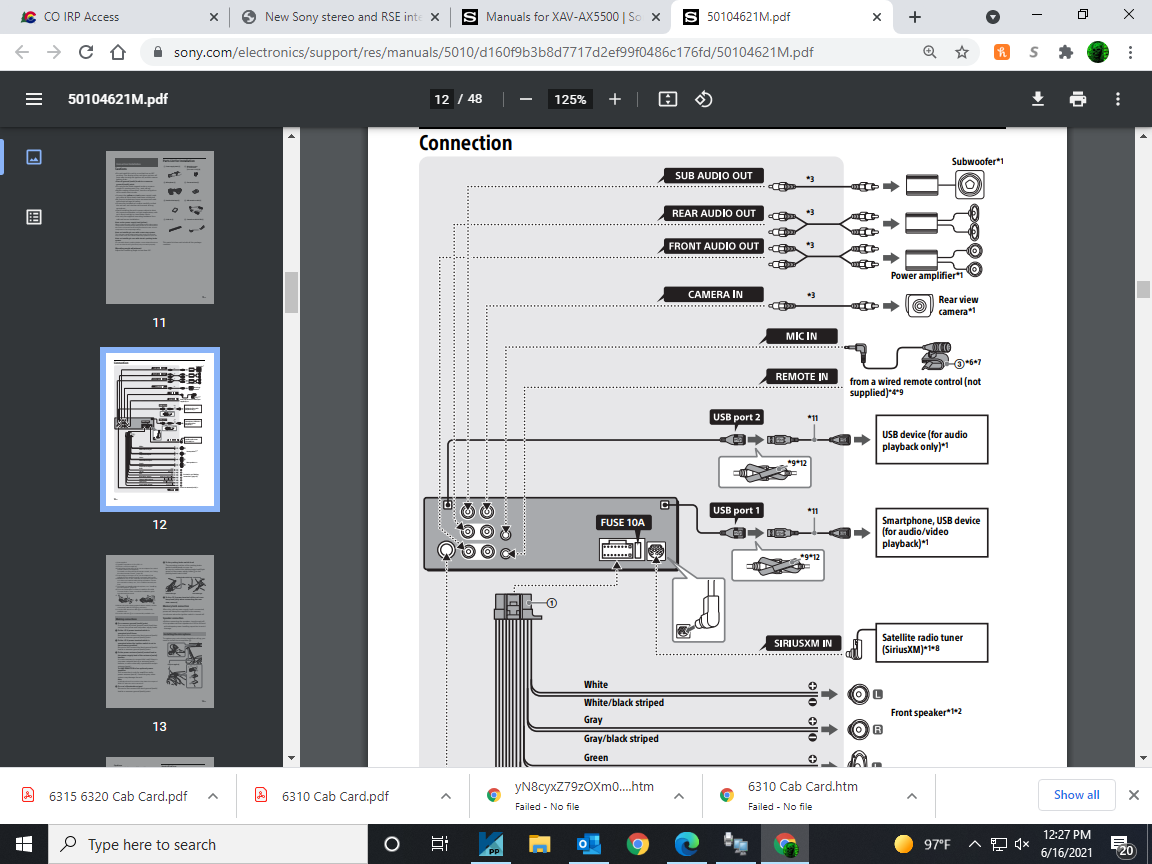Click the gray S extension icon
The width and height of the screenshot is (1152, 864).
[1034, 52]
